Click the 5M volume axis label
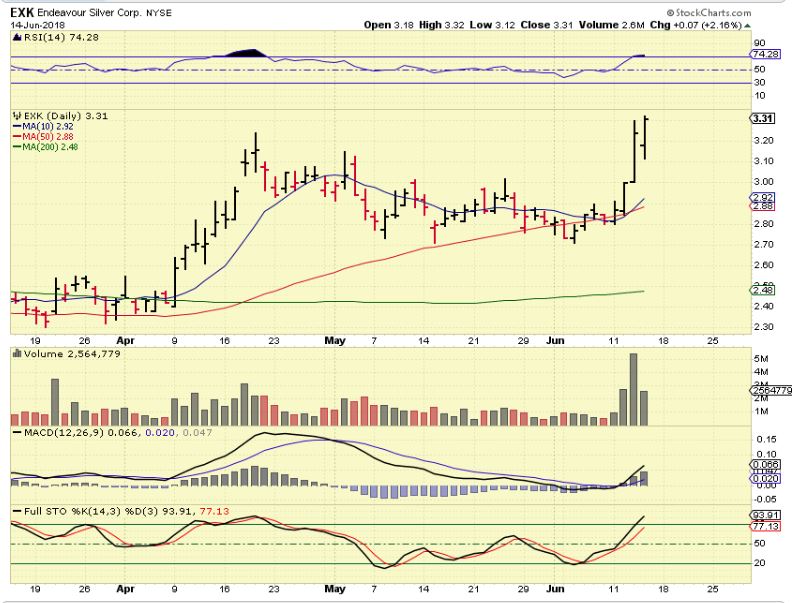This screenshot has width=802, height=603. [761, 359]
